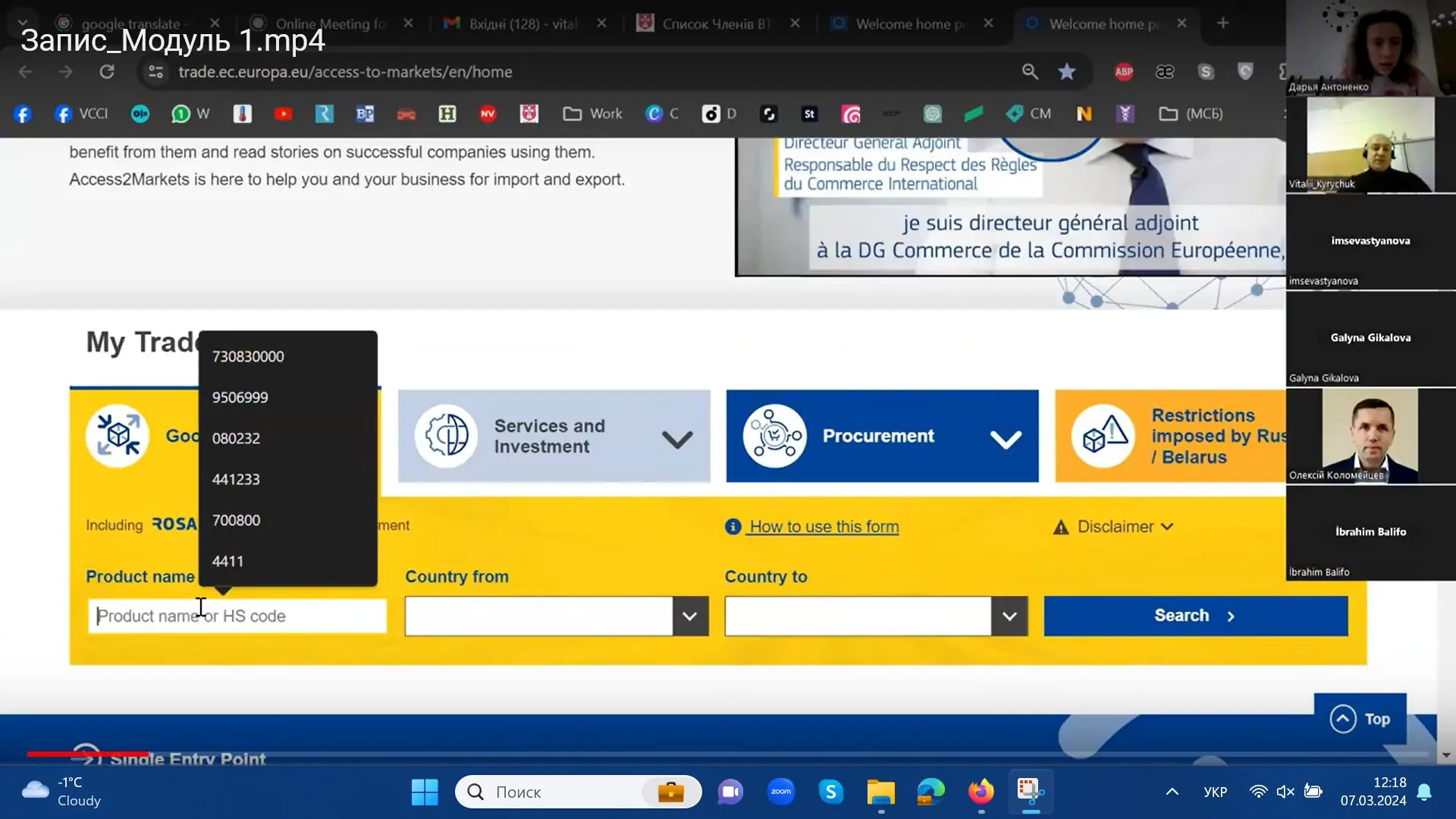Click the Search button

coord(1195,616)
